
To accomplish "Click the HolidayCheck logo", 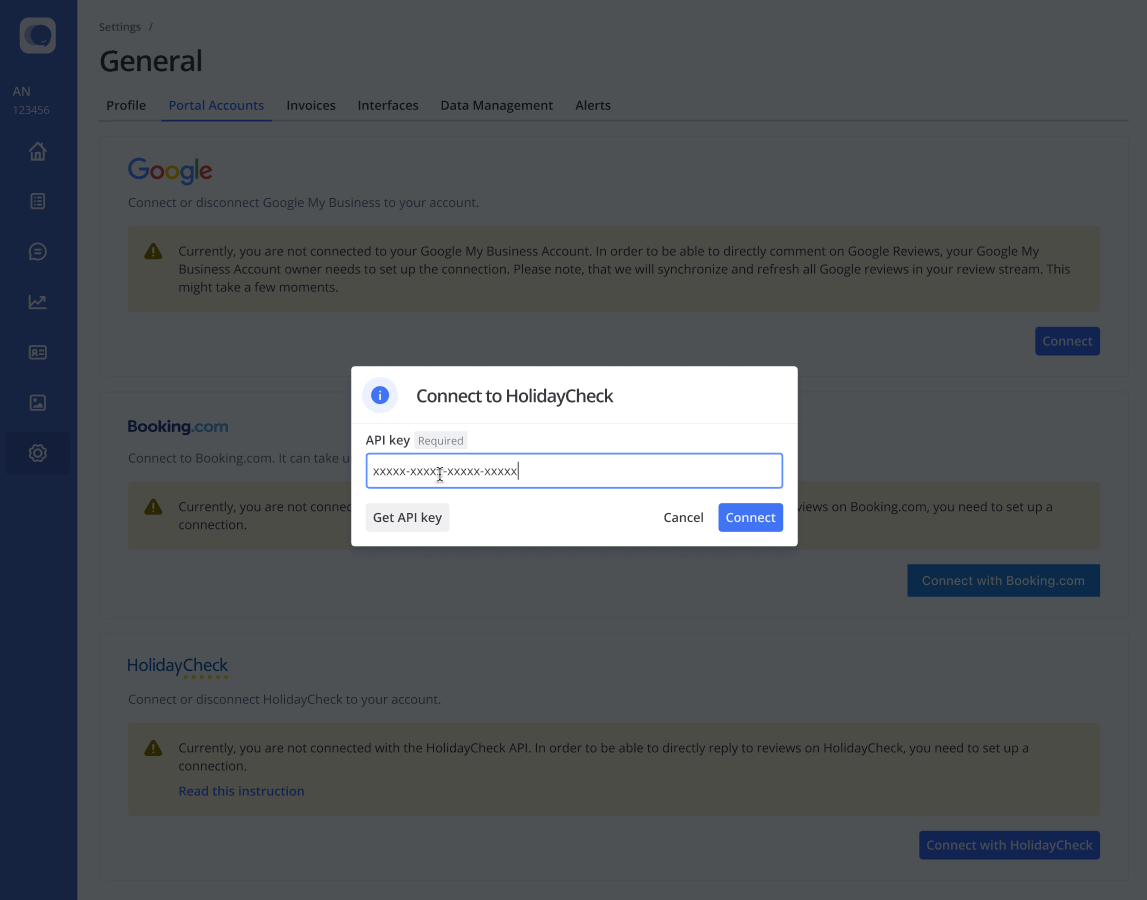I will pyautogui.click(x=177, y=667).
